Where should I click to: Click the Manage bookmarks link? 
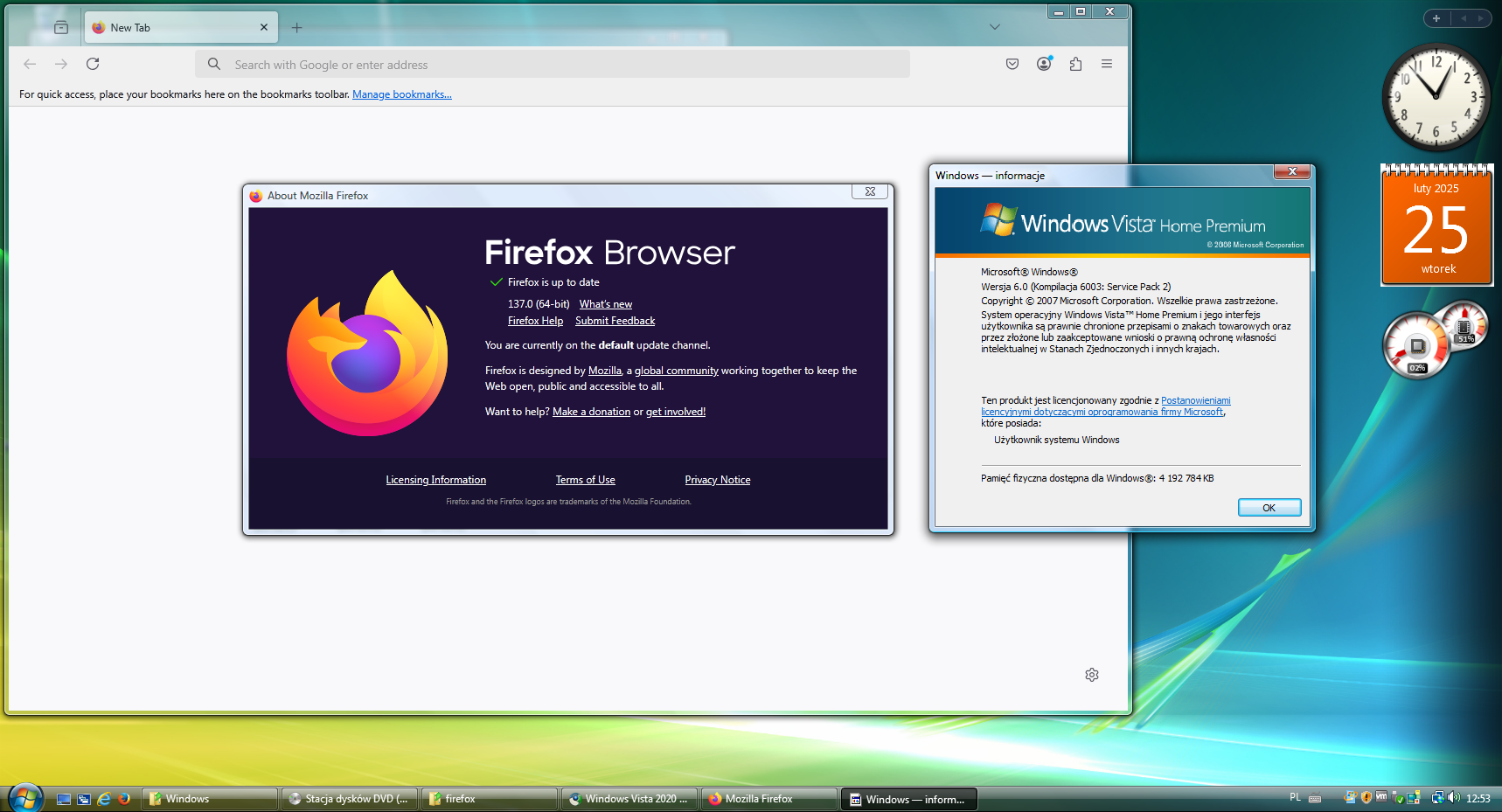pyautogui.click(x=402, y=94)
